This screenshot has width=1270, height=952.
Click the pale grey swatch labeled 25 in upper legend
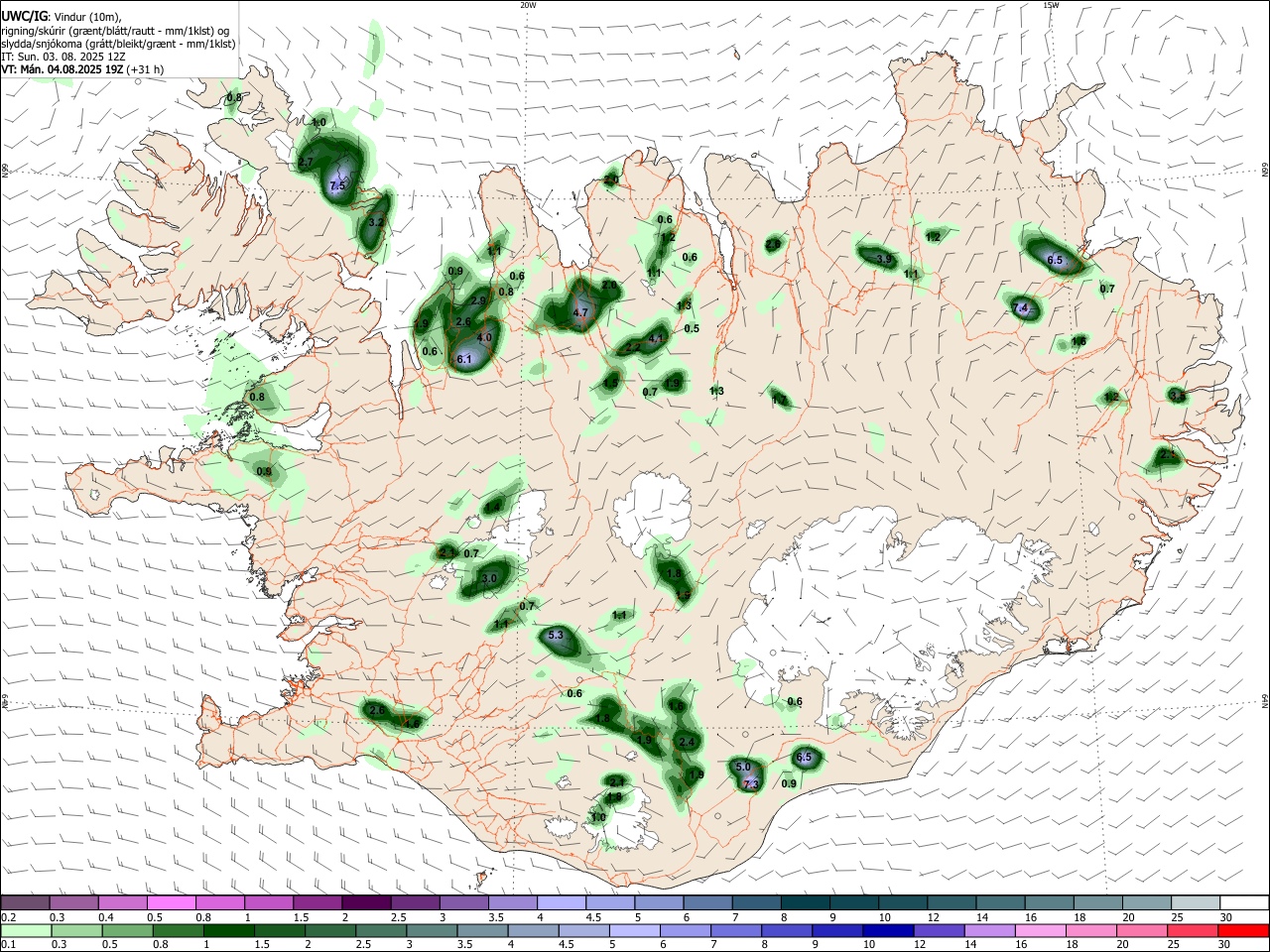1194,902
